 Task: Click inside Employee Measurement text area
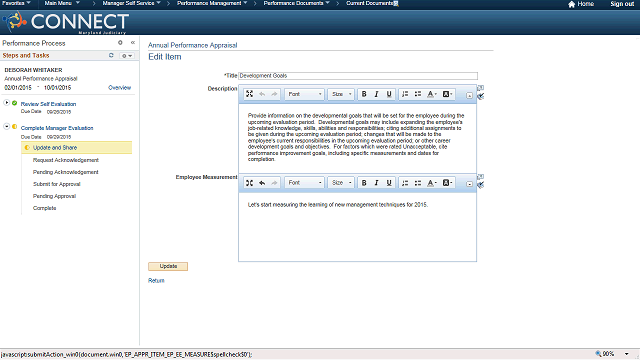pyautogui.click(x=357, y=227)
